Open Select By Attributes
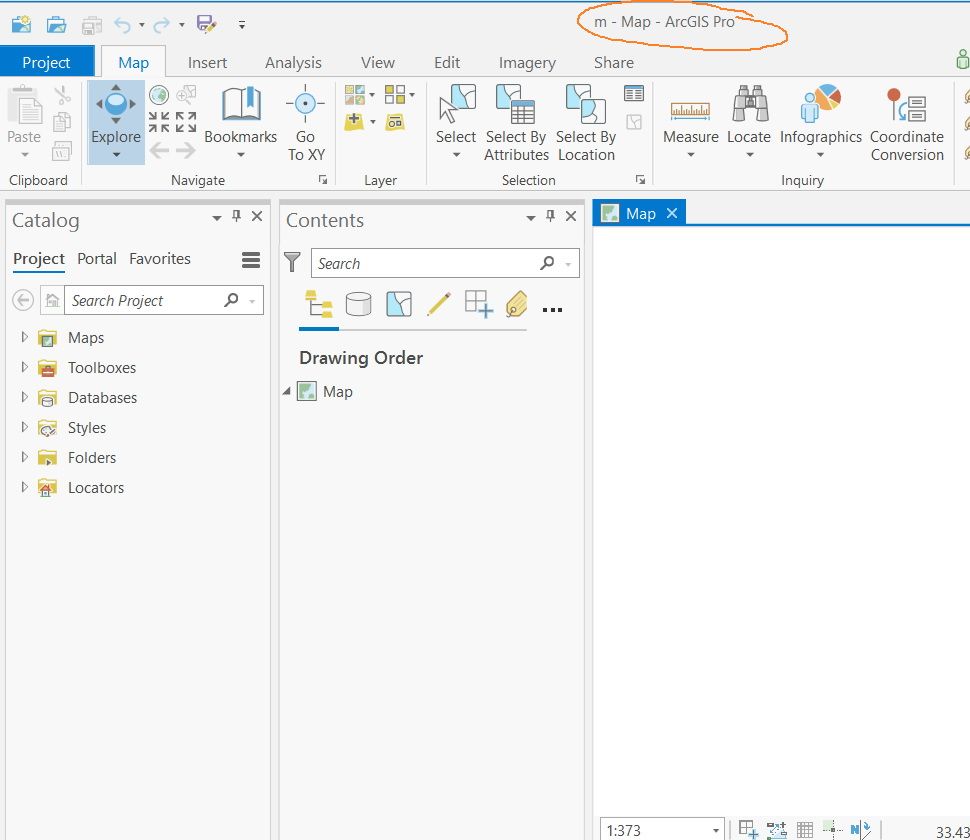970x840 pixels. [516, 123]
